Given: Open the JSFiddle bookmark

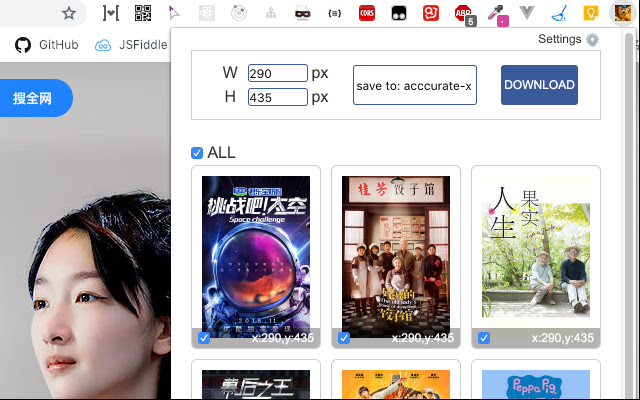Looking at the screenshot, I should tap(131, 44).
